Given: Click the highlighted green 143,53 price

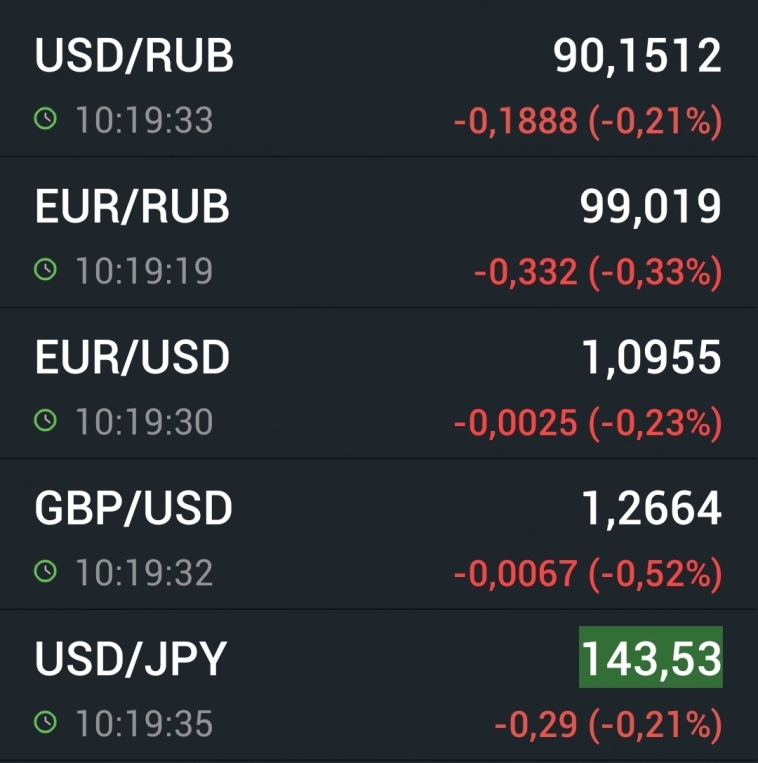Looking at the screenshot, I should 650,658.
